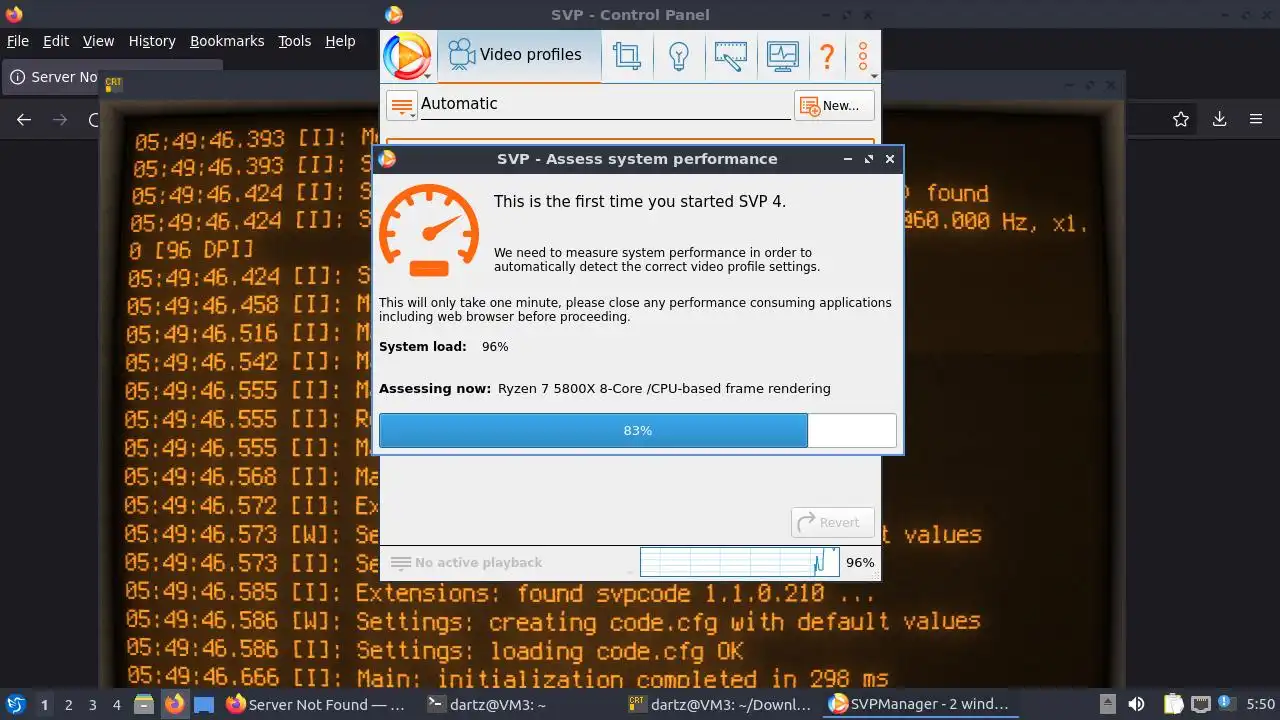The height and width of the screenshot is (720, 1280).
Task: Click the SVP Control Panel title bar icon
Action: (394, 14)
